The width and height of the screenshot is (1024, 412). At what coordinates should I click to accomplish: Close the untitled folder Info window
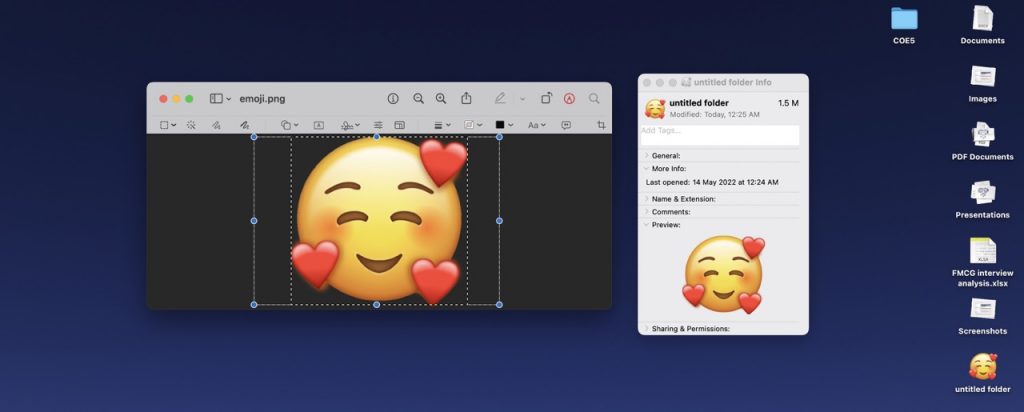[647, 83]
